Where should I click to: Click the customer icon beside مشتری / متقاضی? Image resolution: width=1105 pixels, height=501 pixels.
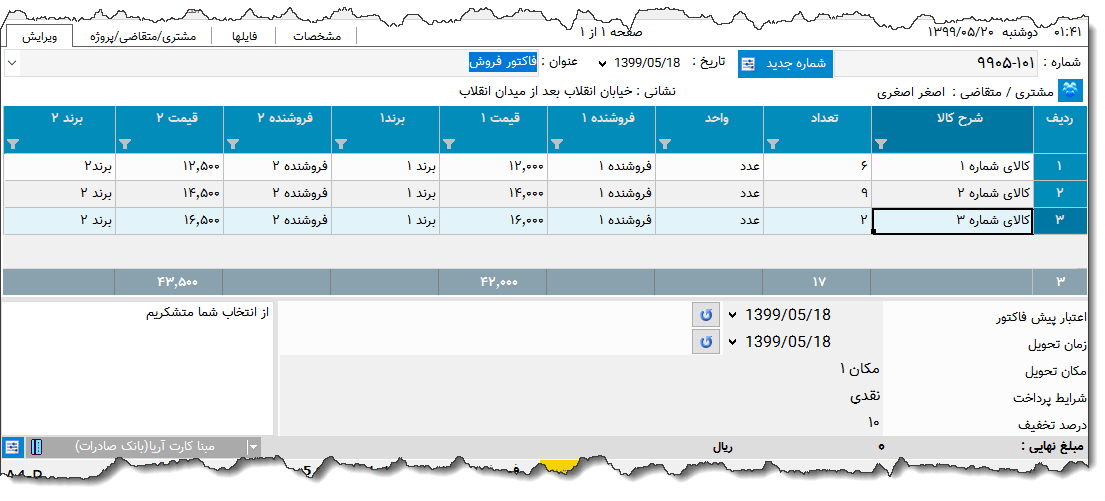[1070, 90]
